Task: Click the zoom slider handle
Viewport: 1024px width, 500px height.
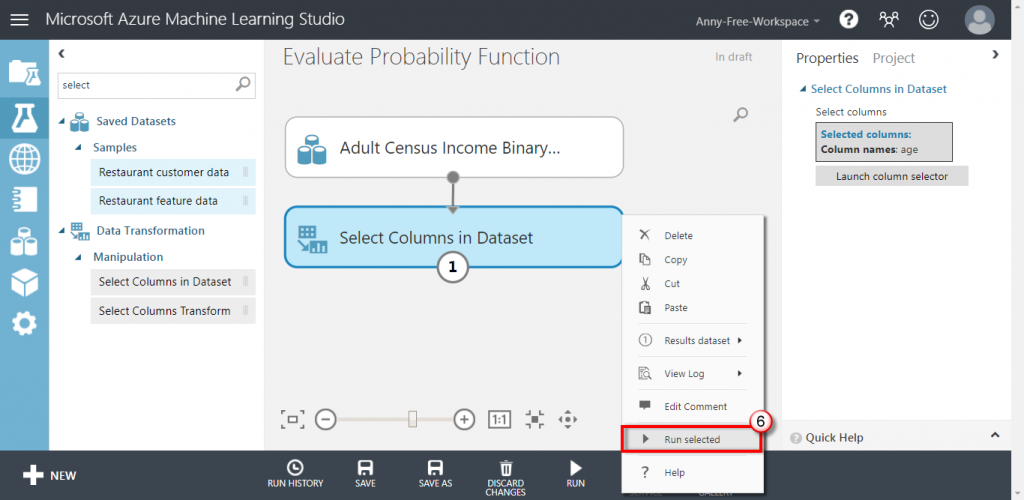Action: tap(412, 419)
